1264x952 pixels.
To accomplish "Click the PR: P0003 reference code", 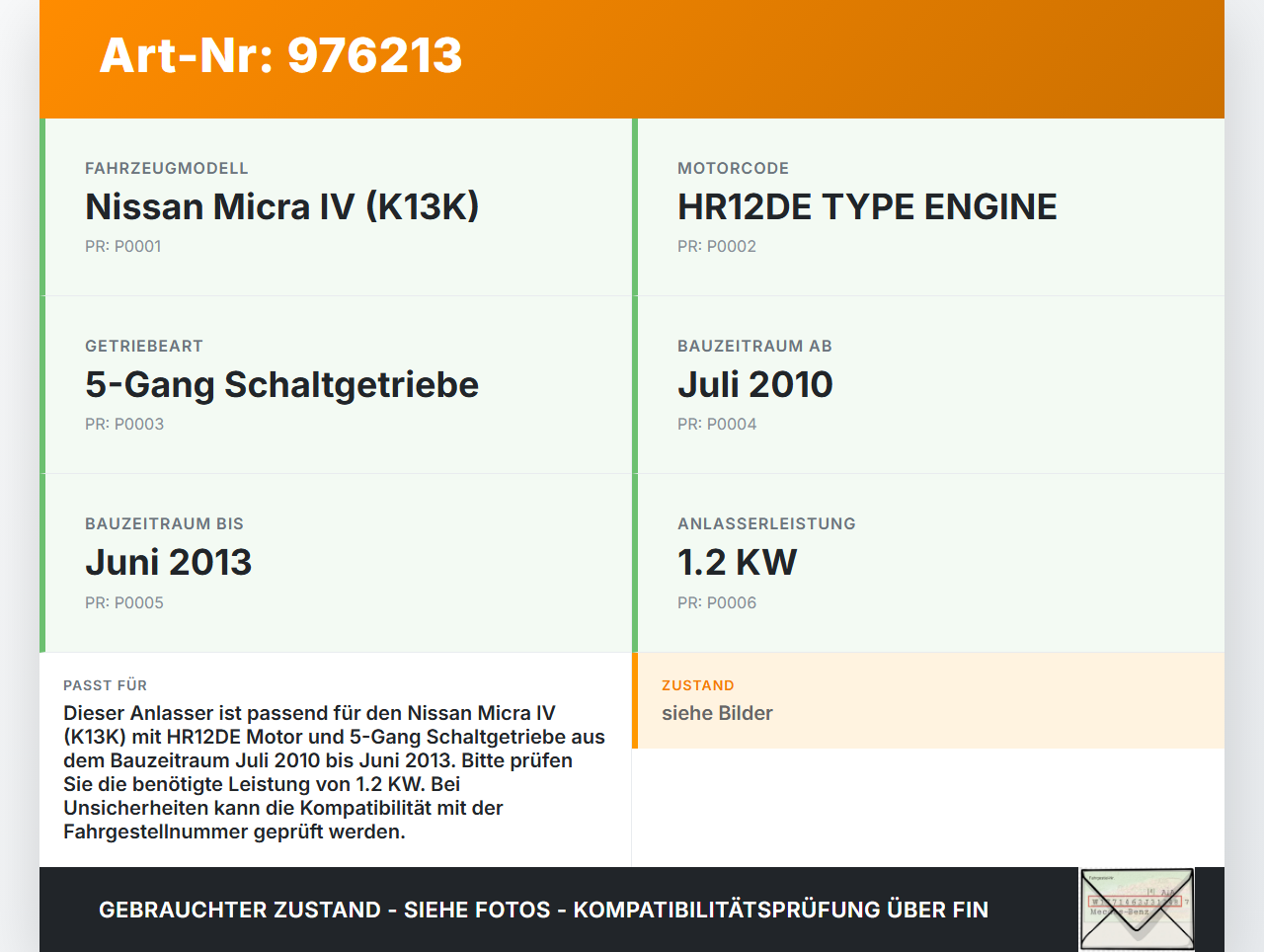I will (124, 423).
